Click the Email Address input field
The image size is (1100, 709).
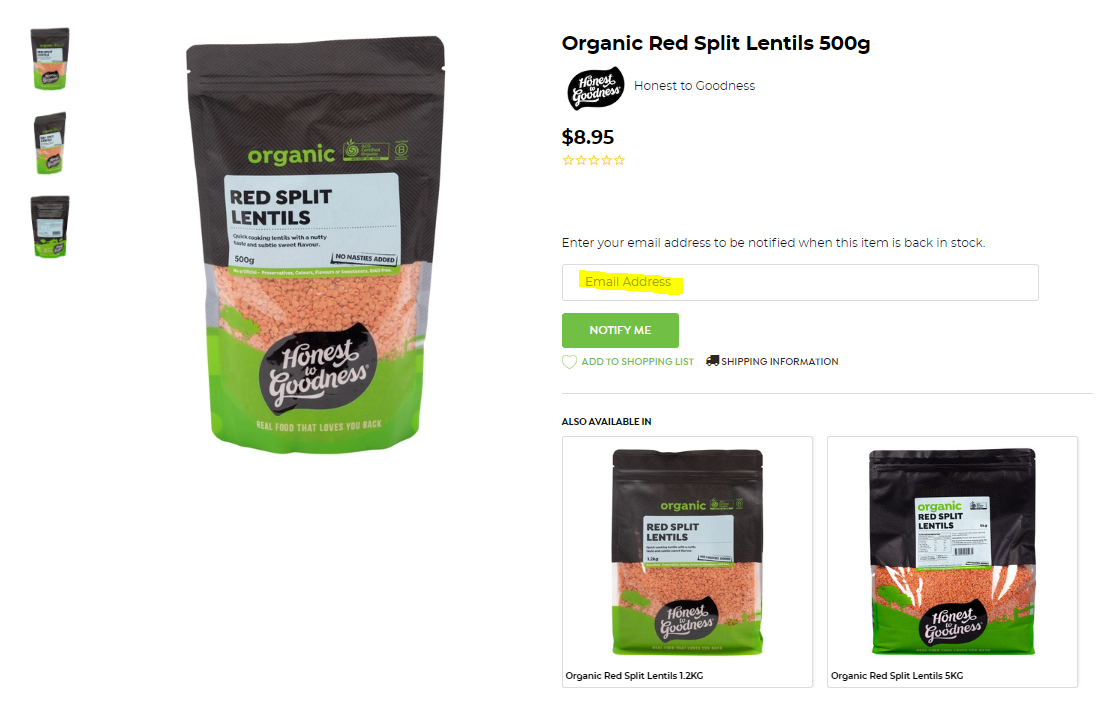point(800,283)
